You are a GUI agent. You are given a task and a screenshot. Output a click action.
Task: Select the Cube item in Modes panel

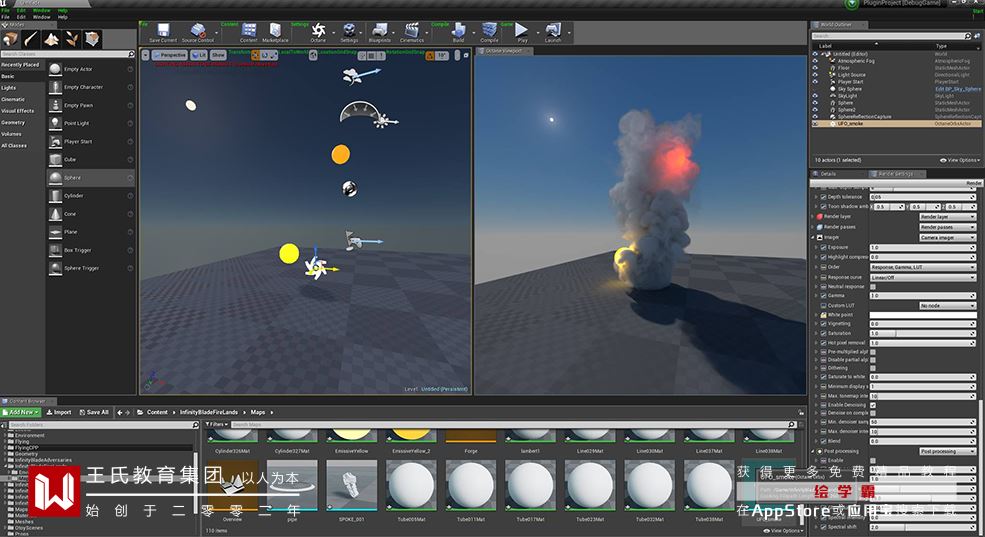point(91,160)
